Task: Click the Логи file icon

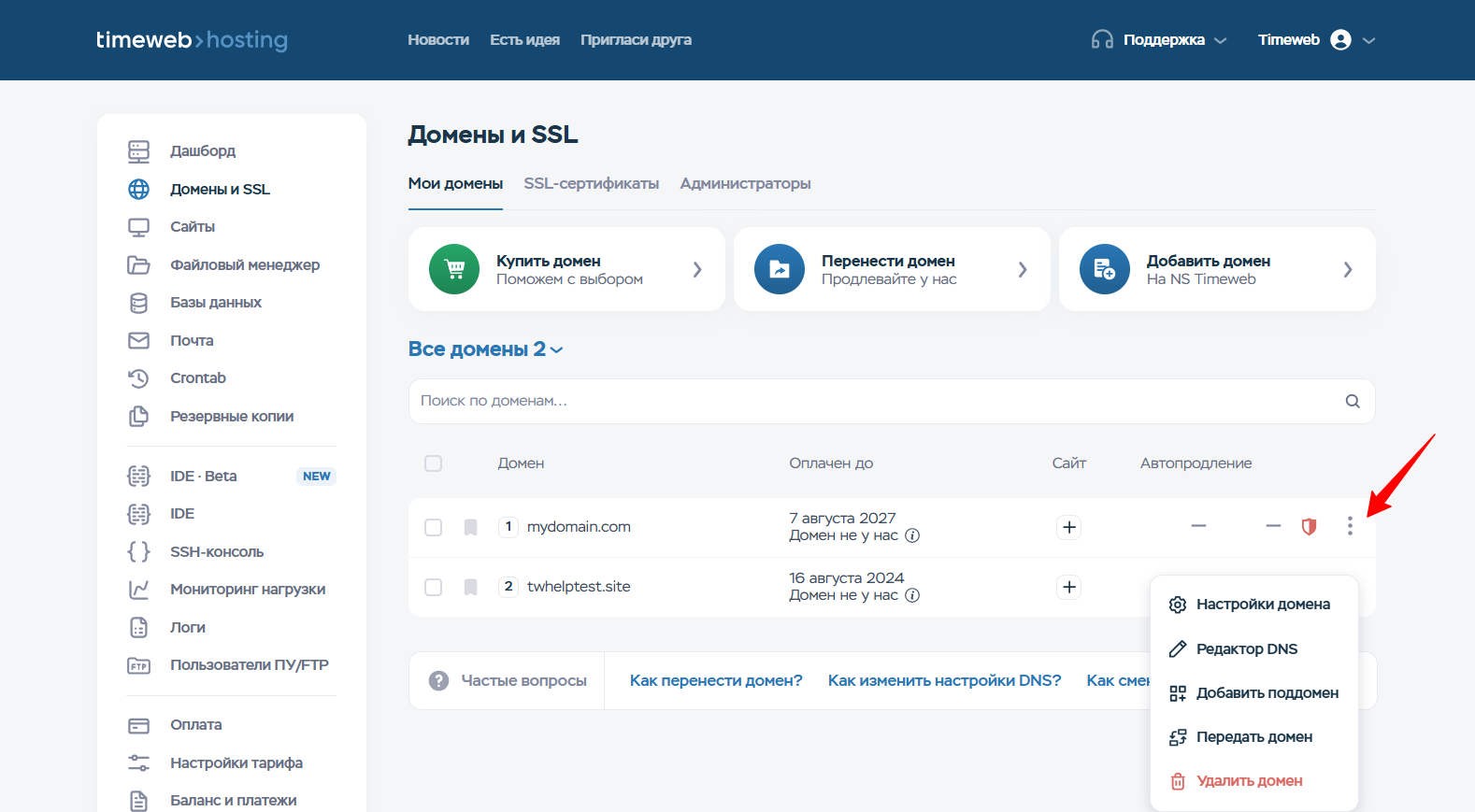Action: 138,628
